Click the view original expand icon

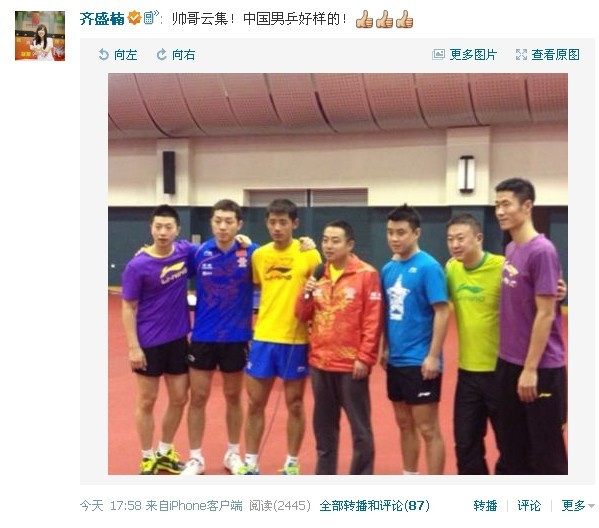[x=521, y=54]
